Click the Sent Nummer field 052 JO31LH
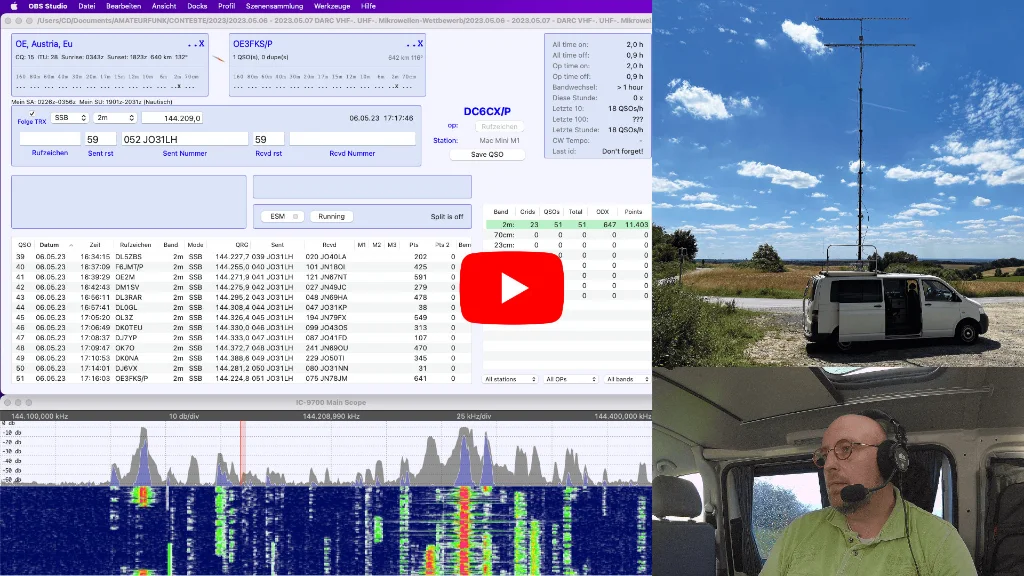 click(x=184, y=139)
